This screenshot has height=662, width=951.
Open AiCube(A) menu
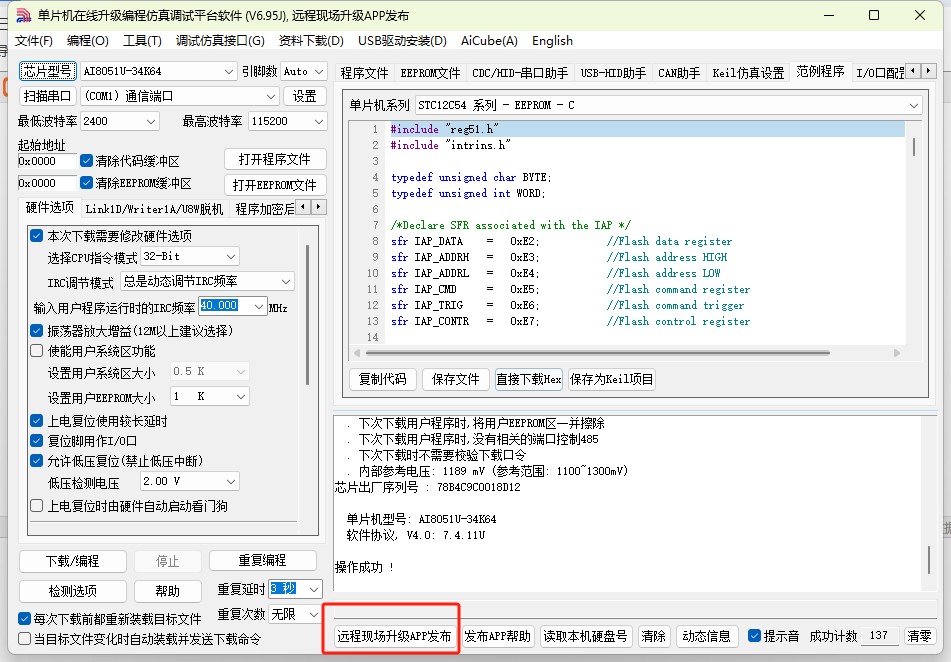click(489, 41)
